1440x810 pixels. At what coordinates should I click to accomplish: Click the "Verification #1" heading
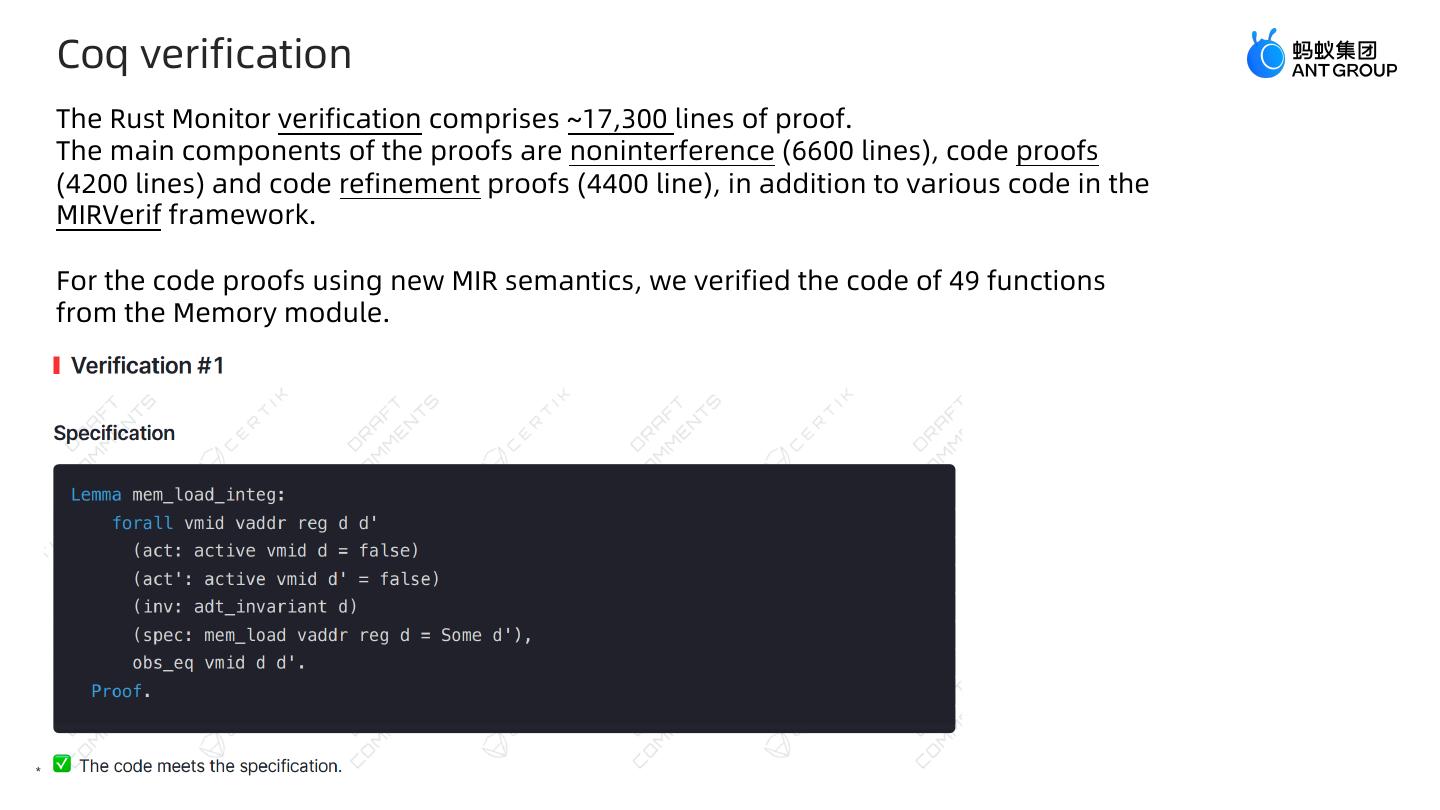point(147,365)
